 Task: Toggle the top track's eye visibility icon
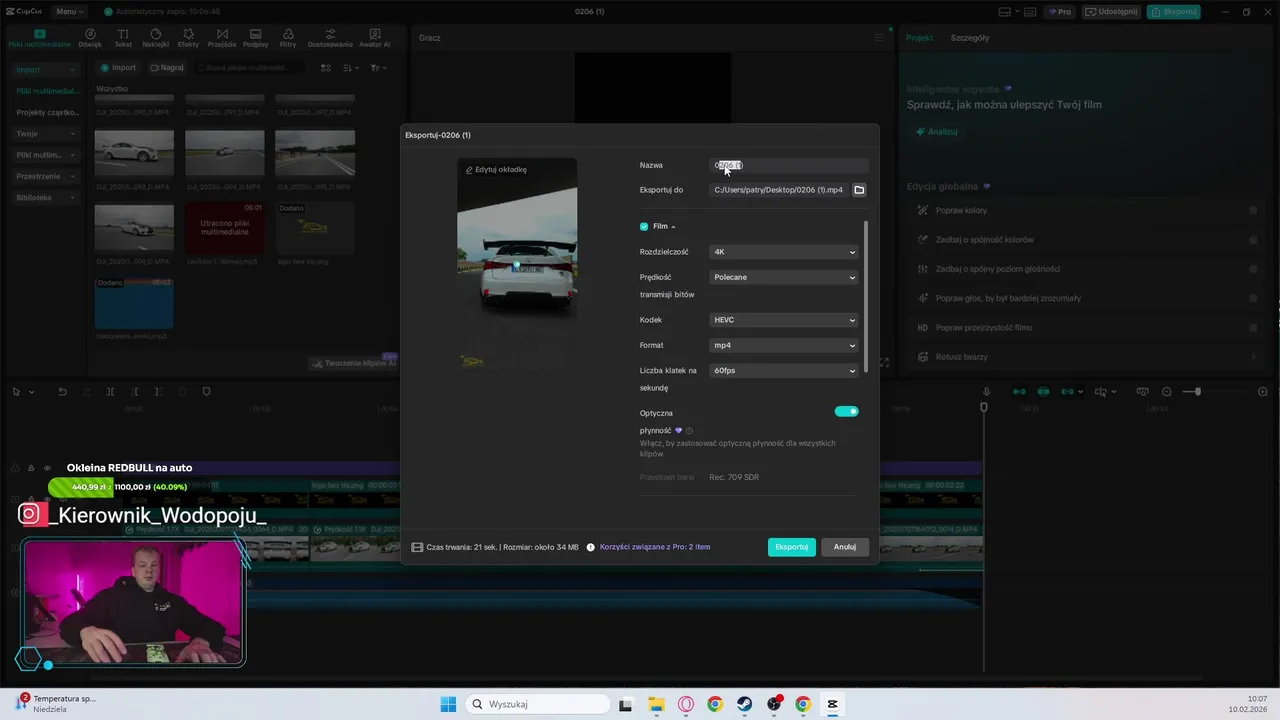point(46,468)
